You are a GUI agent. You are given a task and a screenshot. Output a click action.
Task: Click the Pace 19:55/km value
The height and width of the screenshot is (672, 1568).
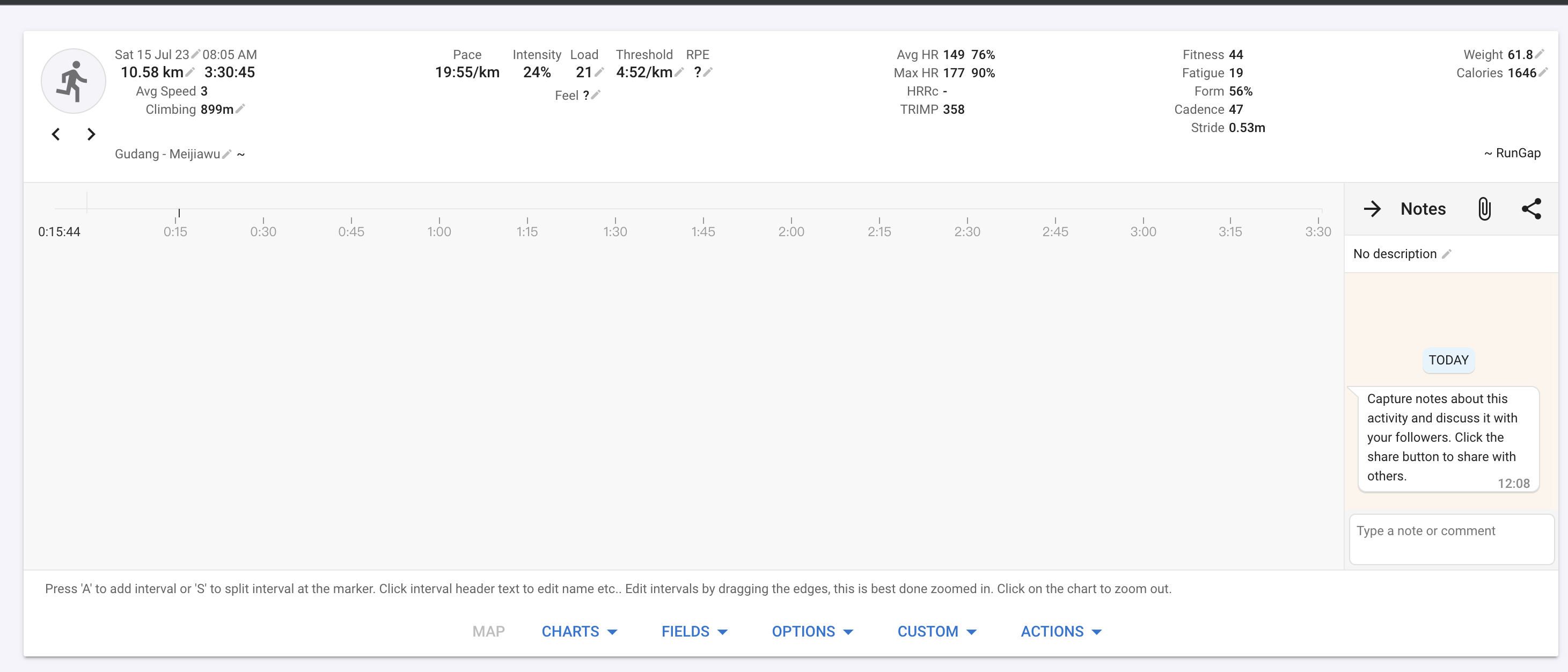point(467,72)
